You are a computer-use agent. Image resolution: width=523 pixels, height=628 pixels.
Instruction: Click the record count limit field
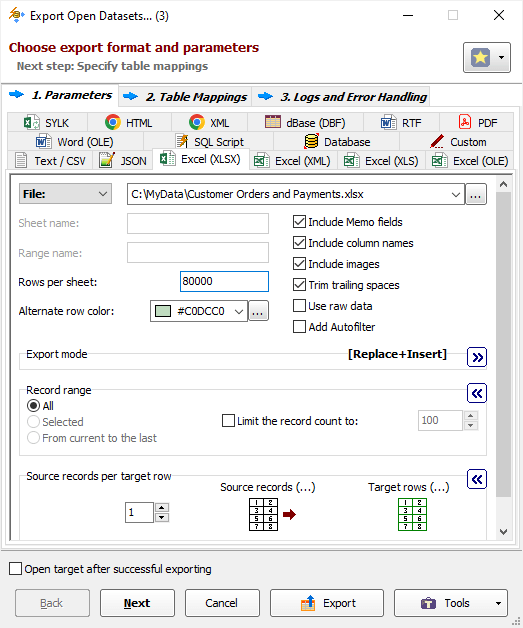pos(440,421)
